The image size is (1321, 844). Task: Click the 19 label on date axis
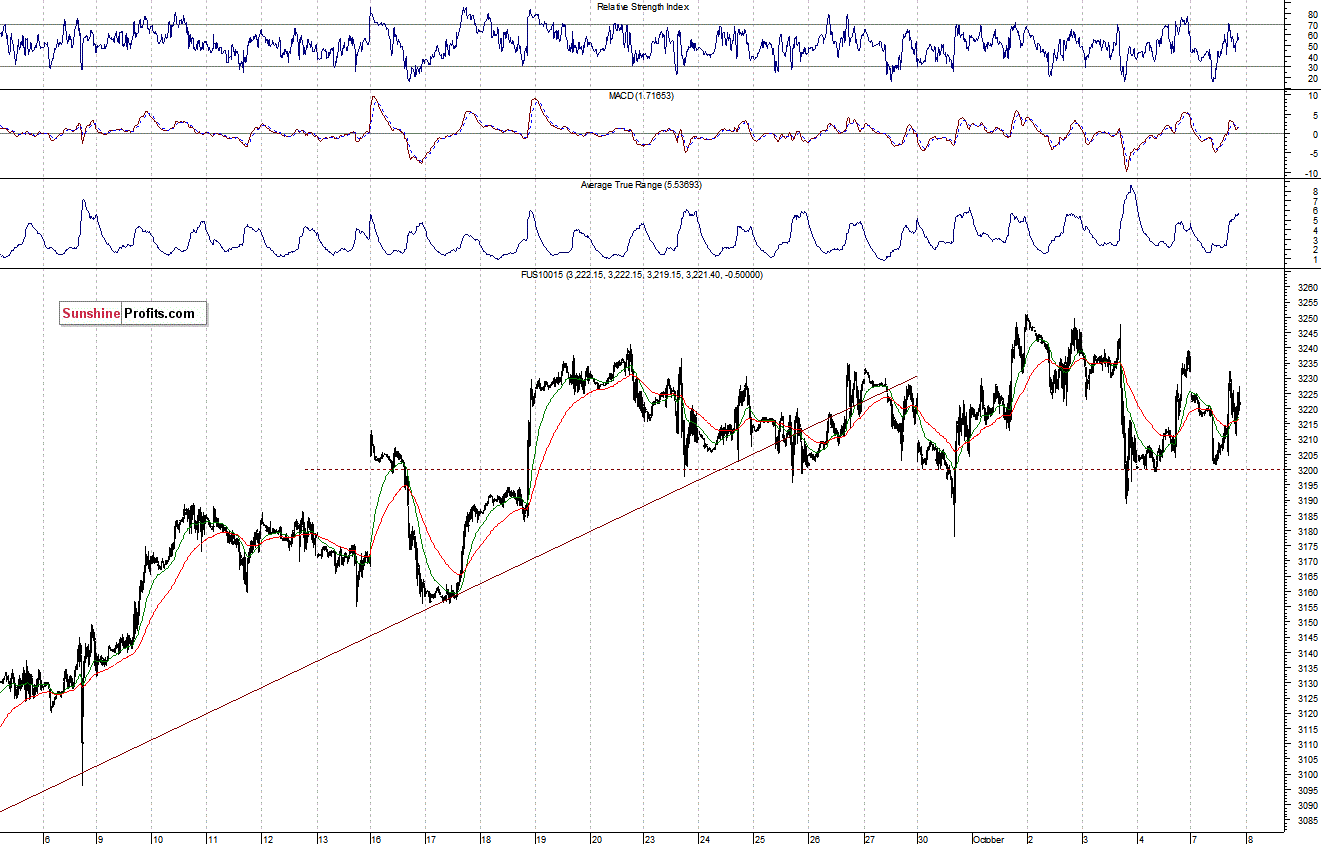point(540,839)
